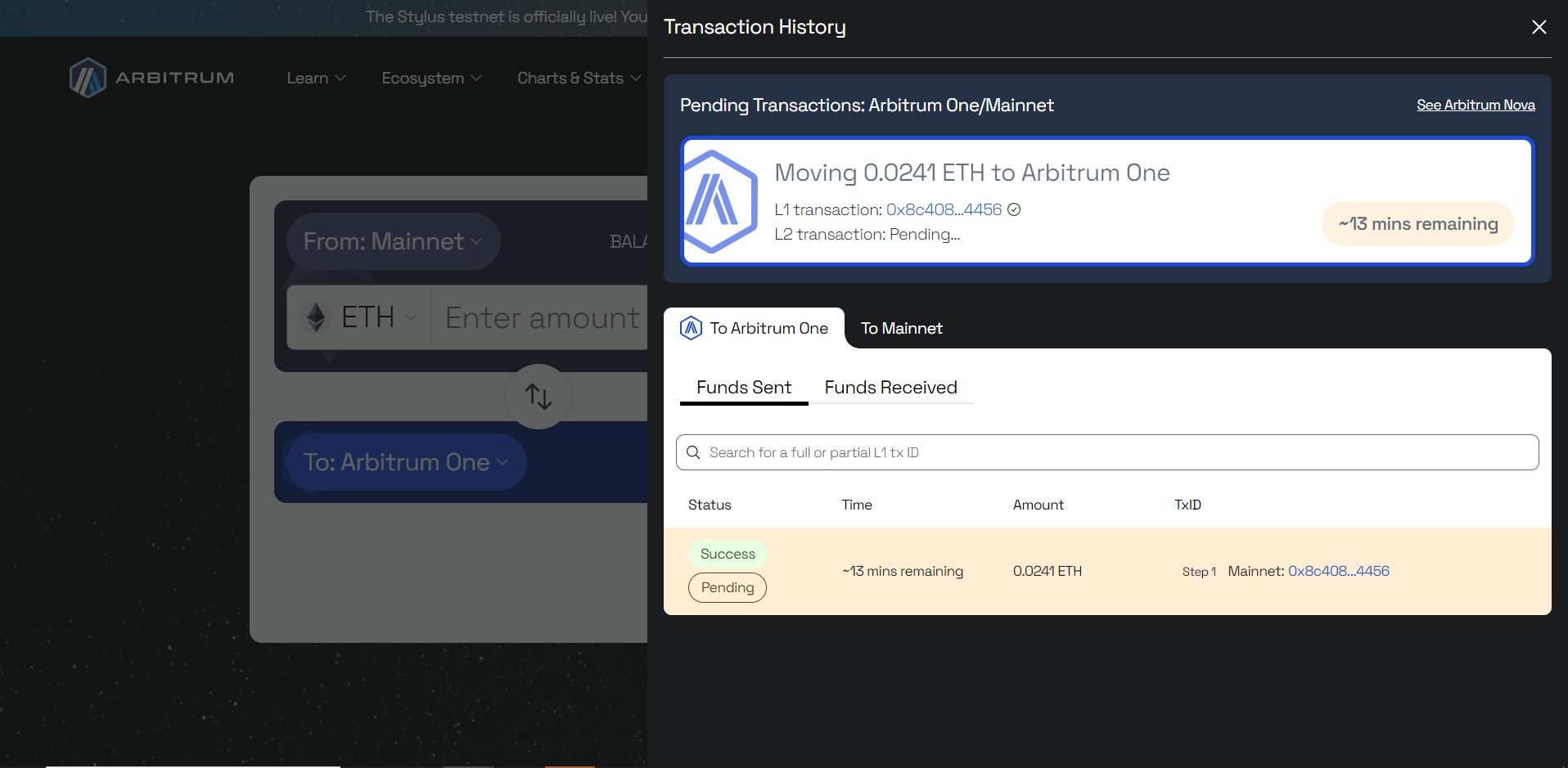Click the Moving 0.0241 ETH to Arbitrum One title
Image resolution: width=1568 pixels, height=768 pixels.
(x=972, y=173)
